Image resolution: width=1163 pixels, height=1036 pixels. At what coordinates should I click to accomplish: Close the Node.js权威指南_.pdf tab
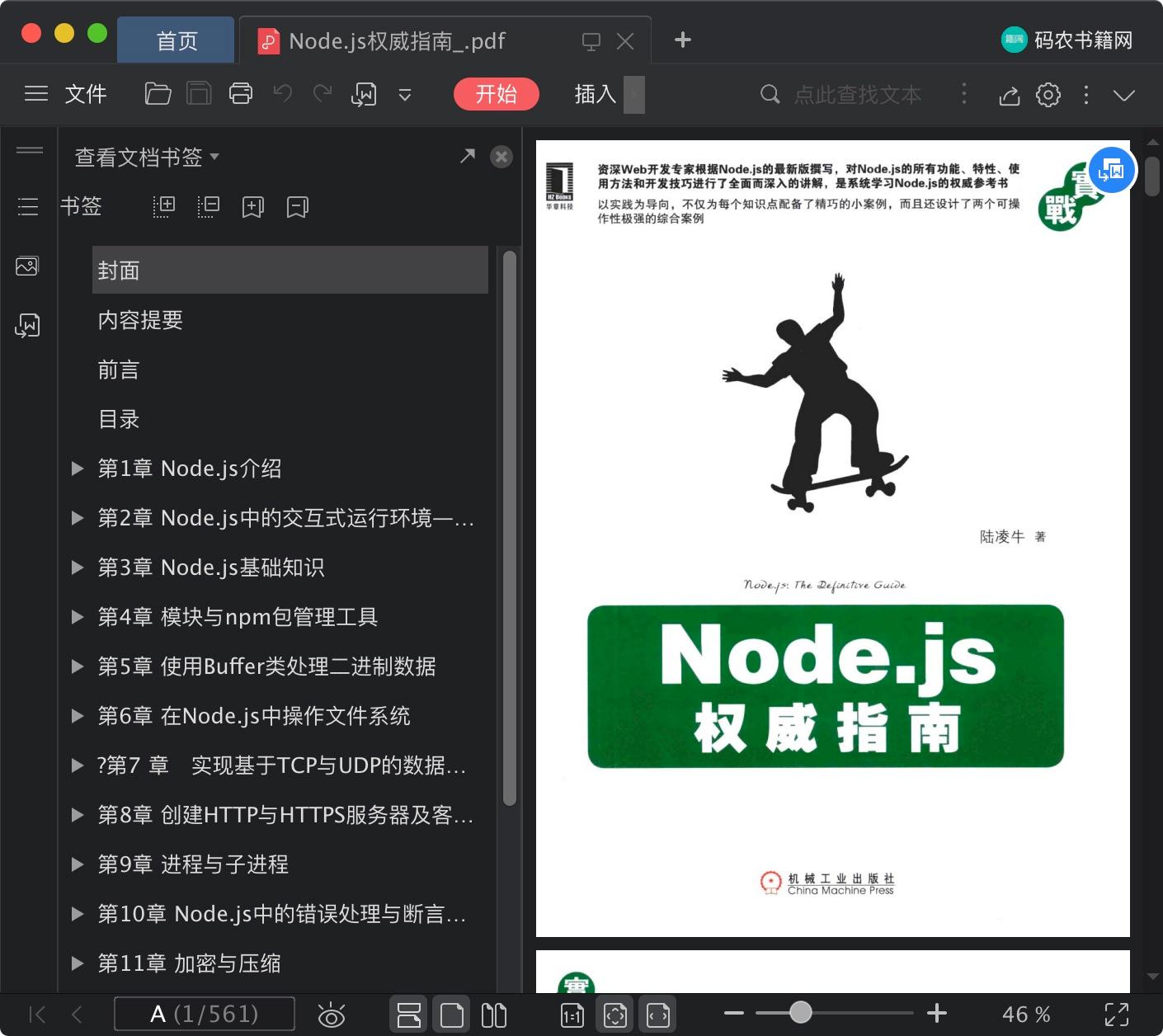[625, 41]
